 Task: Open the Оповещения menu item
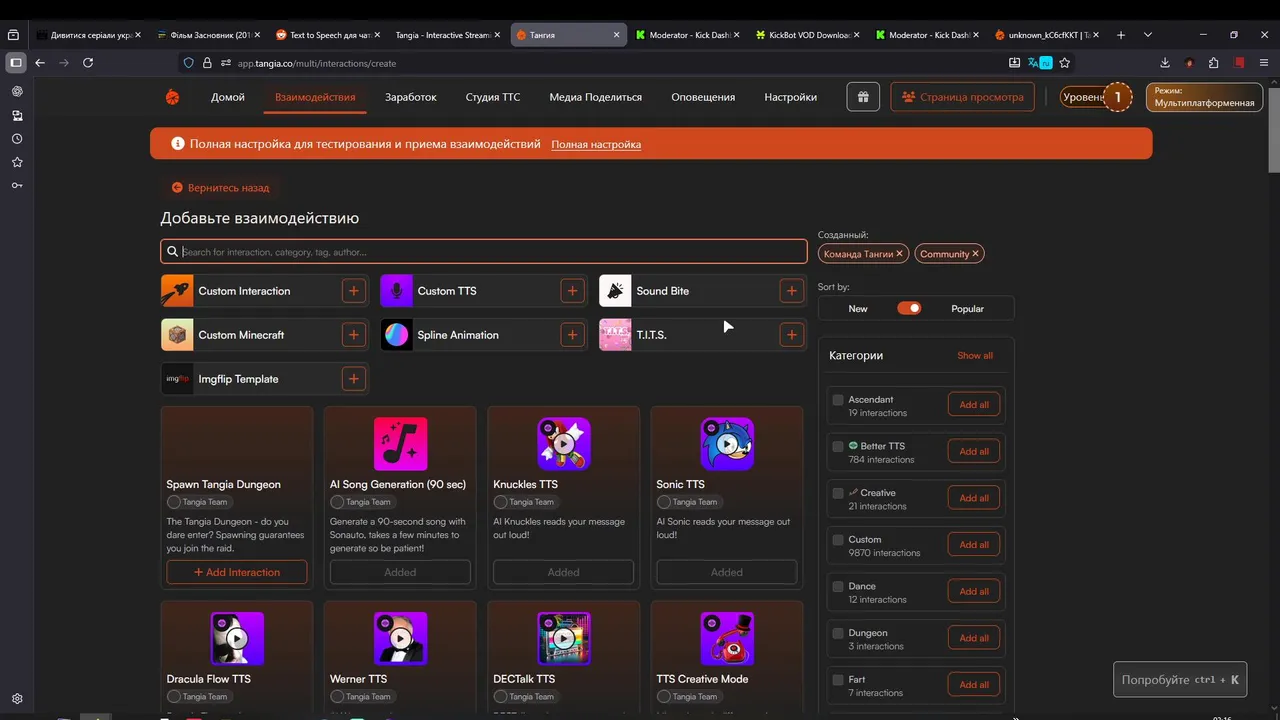[x=703, y=97]
